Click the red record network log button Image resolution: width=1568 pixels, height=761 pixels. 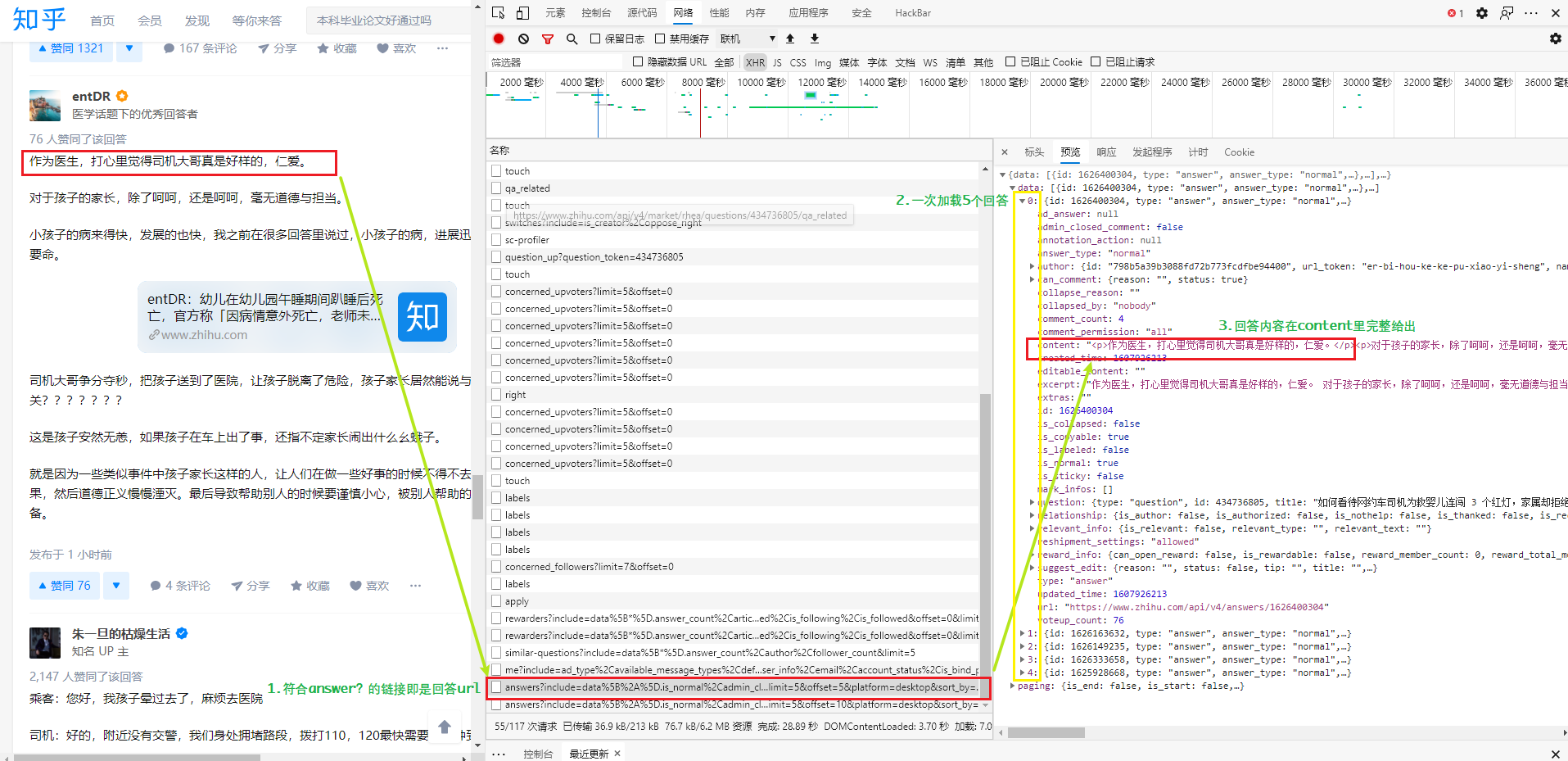point(499,39)
